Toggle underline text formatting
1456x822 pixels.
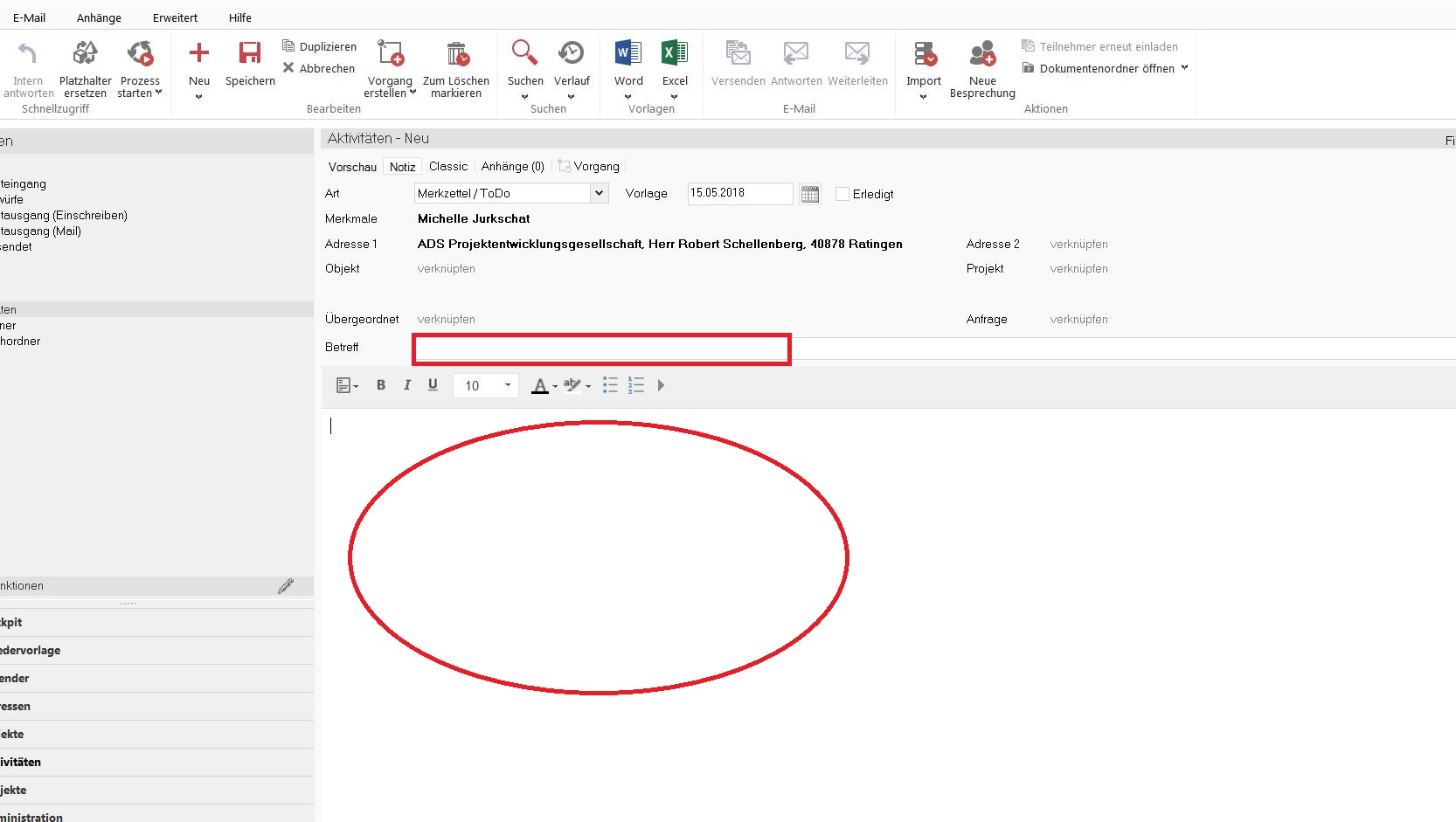[433, 385]
